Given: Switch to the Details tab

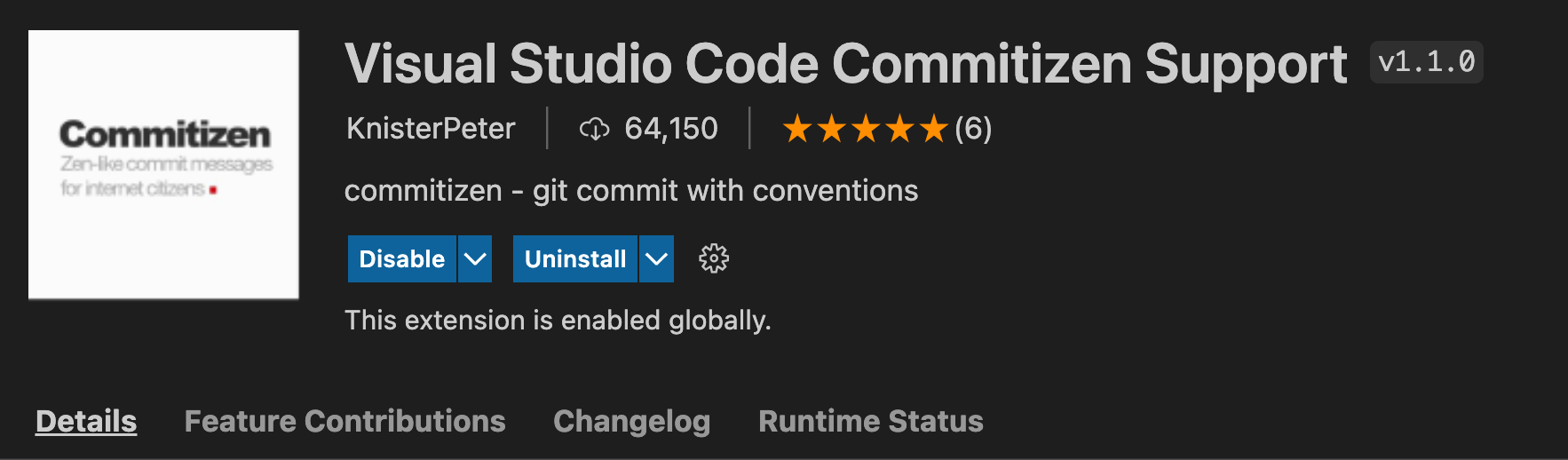Looking at the screenshot, I should (86, 421).
